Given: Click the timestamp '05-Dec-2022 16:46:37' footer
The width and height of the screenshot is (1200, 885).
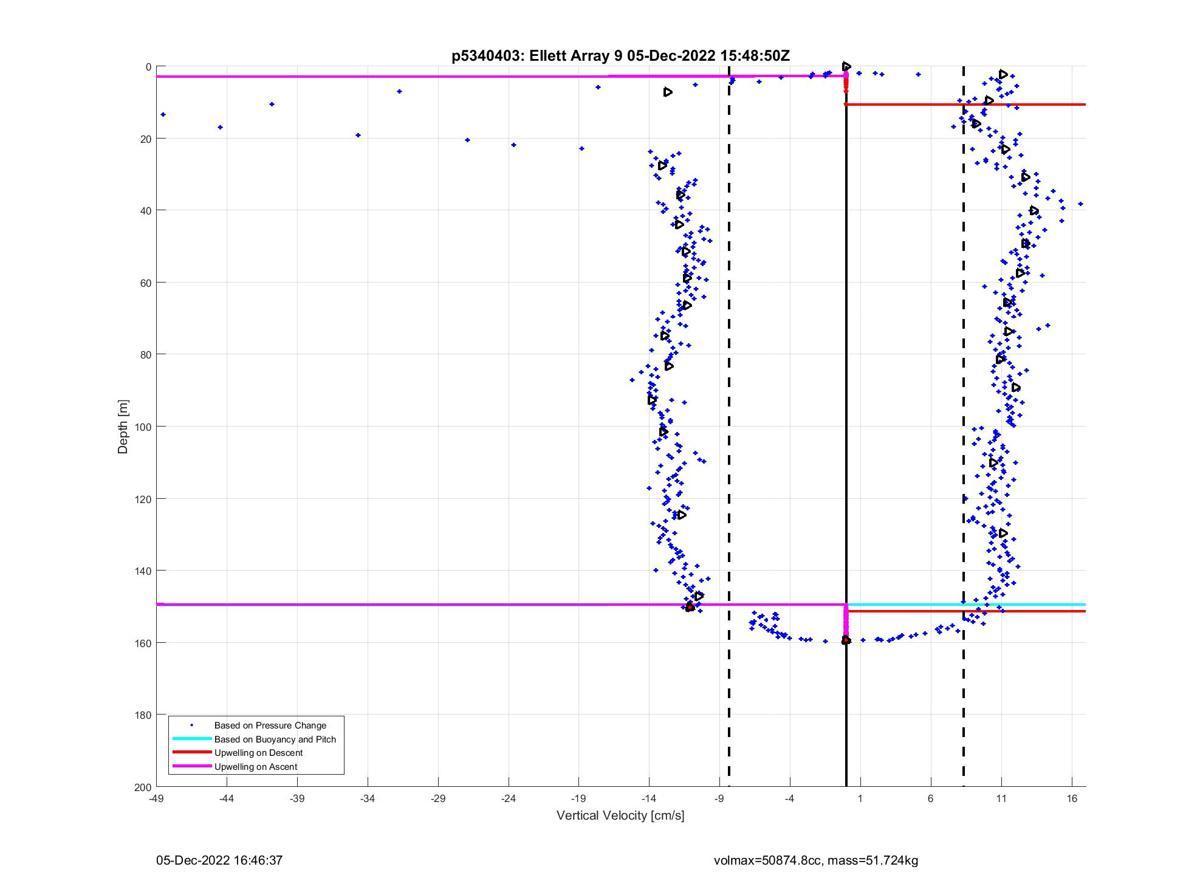Looking at the screenshot, I should click(x=219, y=860).
